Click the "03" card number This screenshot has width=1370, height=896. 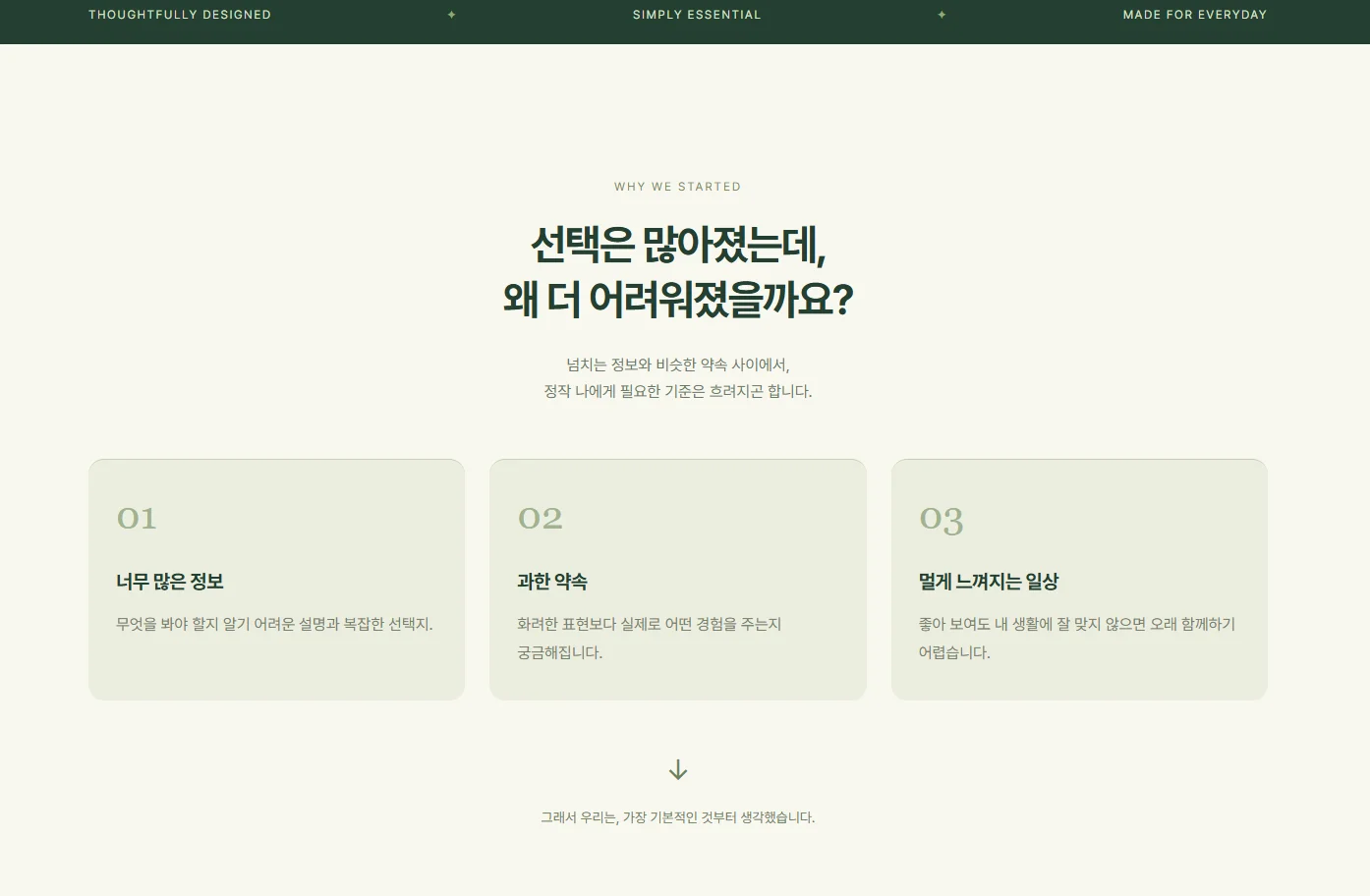pos(942,520)
